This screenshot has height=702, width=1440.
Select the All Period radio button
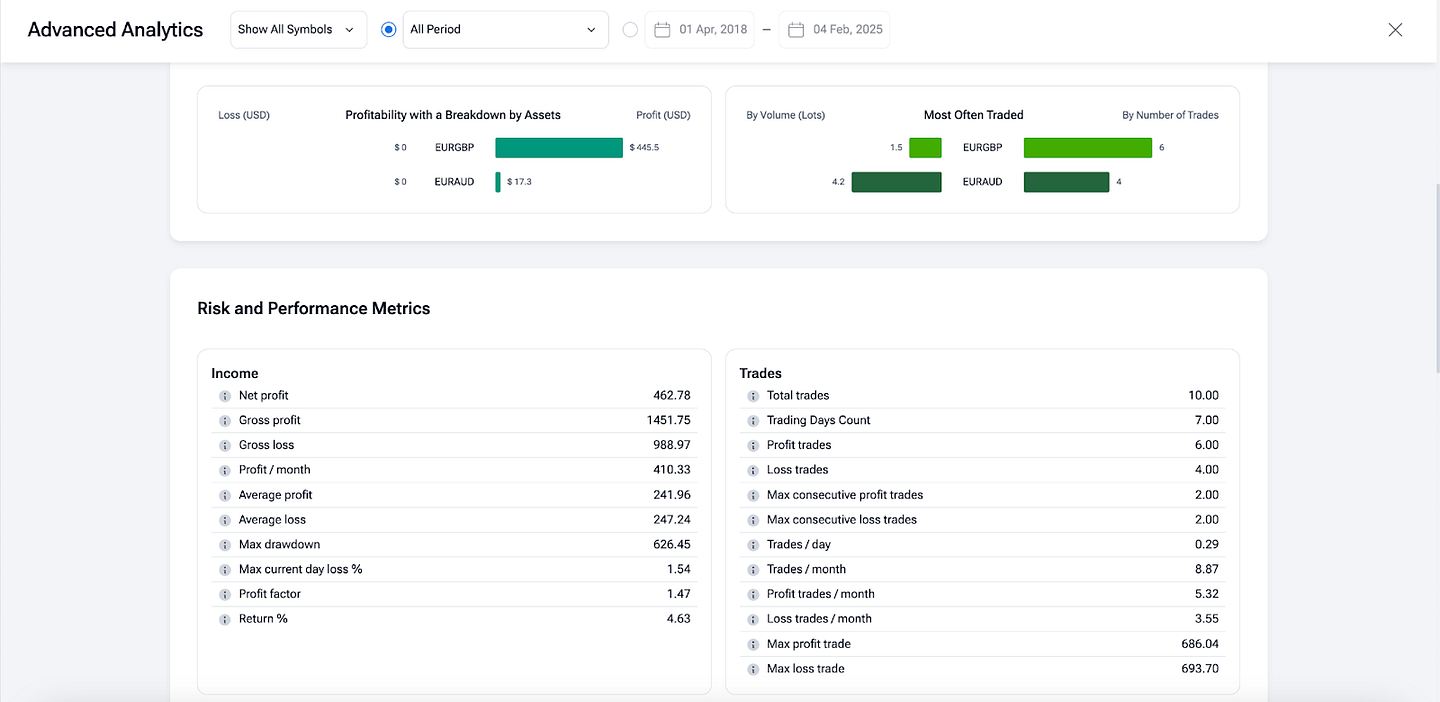click(389, 30)
